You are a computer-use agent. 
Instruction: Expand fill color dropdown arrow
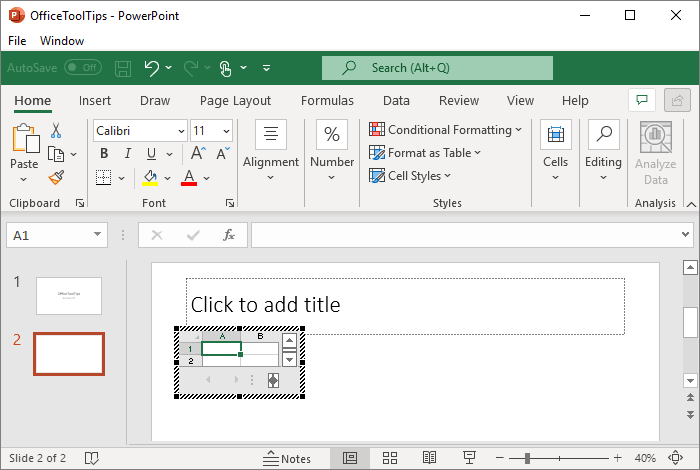point(167,178)
